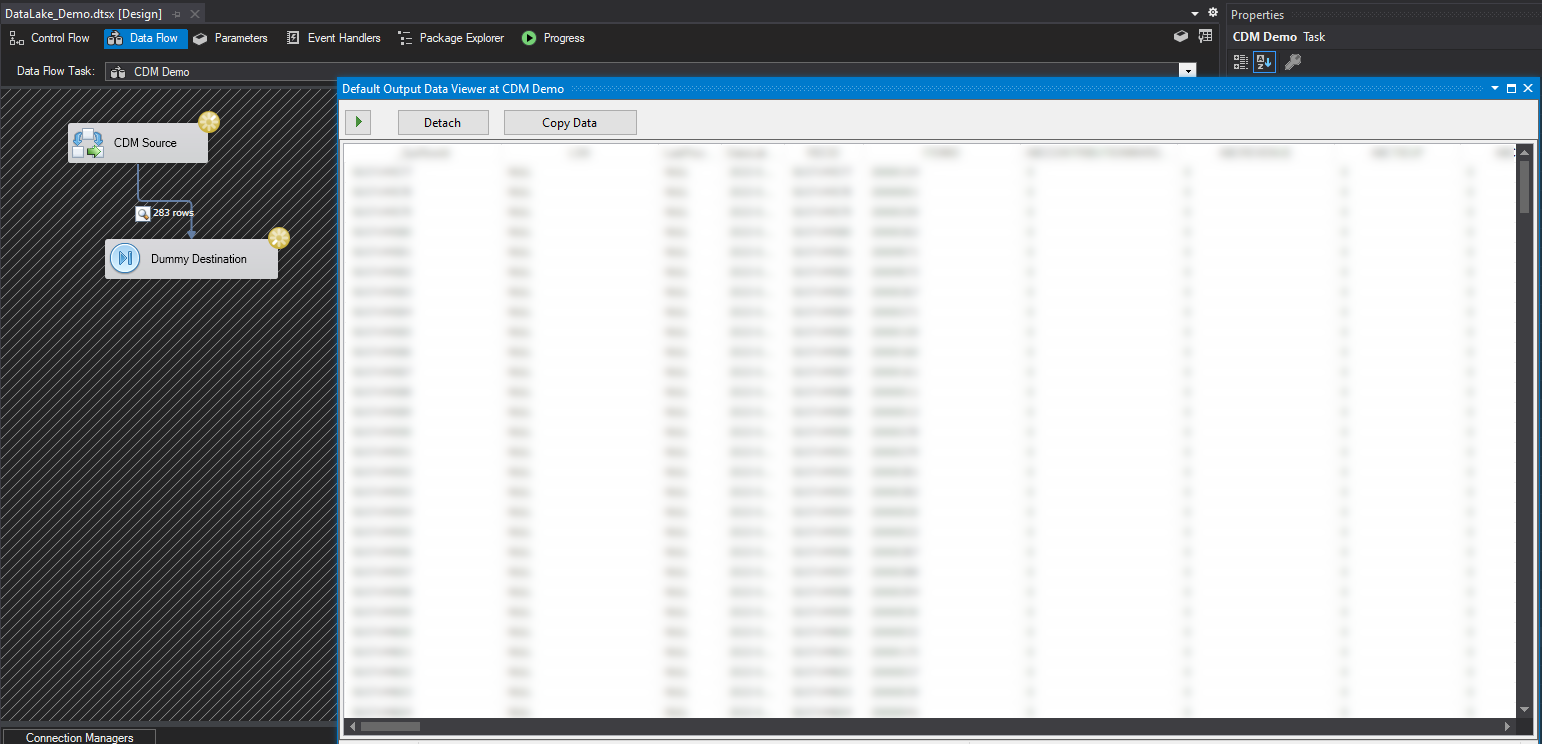Image resolution: width=1542 pixels, height=744 pixels.
Task: Click the Copy Data button
Action: 570,122
